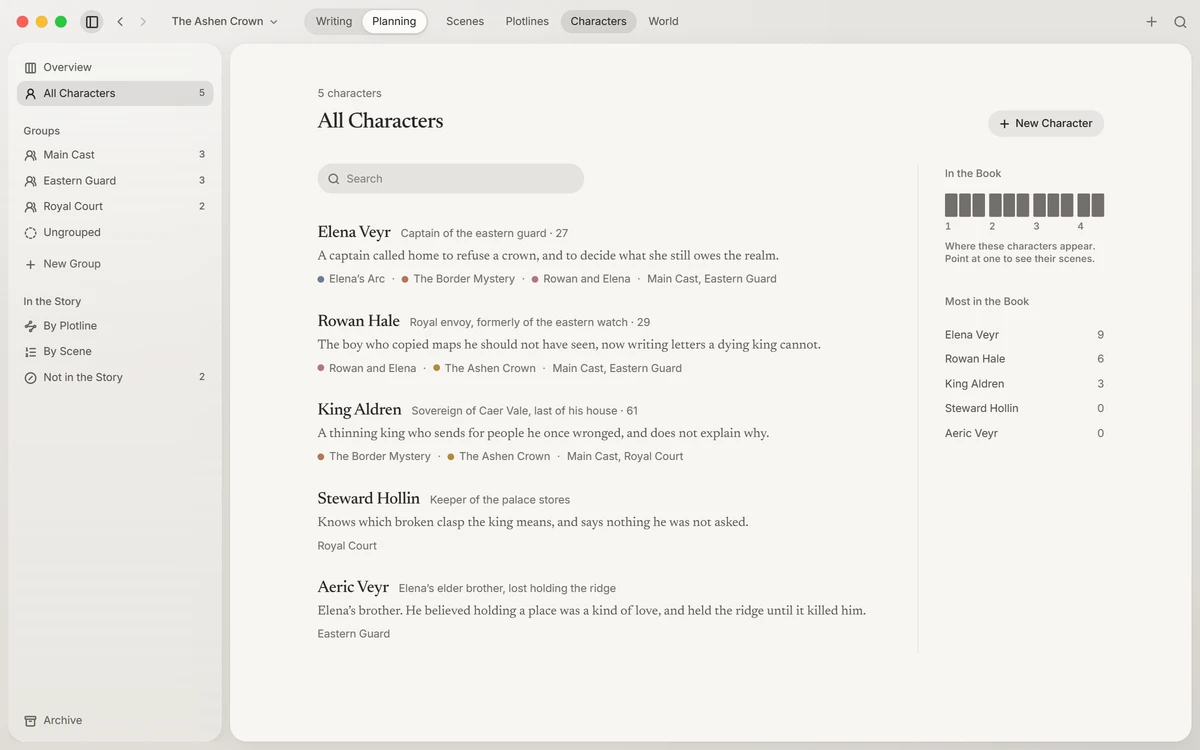Viewport: 1200px width, 750px height.
Task: Click the All Characters person icon
Action: point(30,93)
